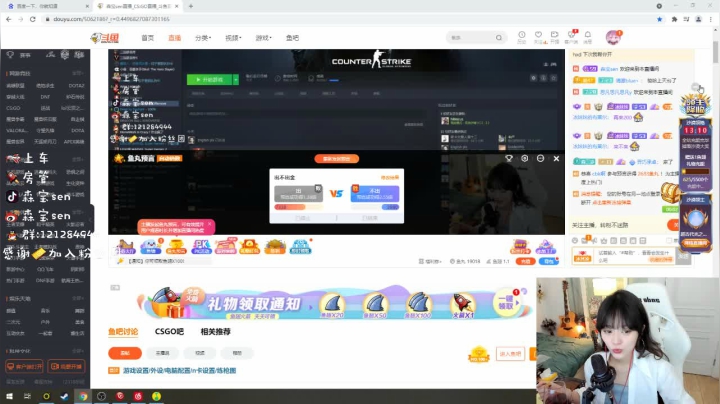Select the 鱼翅X20 gift reward

click(x=332, y=305)
